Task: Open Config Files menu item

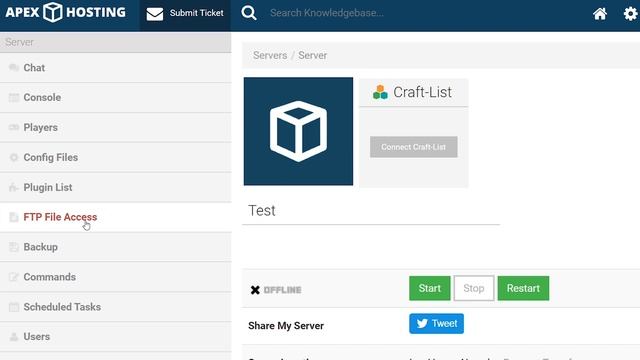Action: [116, 157]
